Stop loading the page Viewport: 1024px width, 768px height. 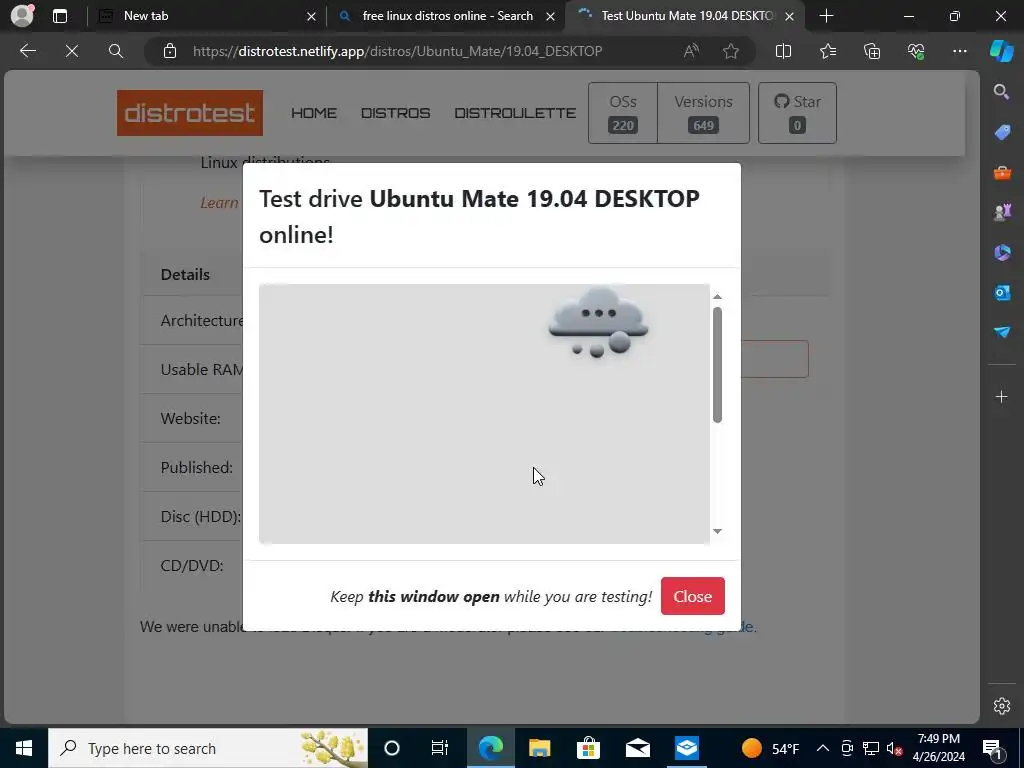(72, 51)
